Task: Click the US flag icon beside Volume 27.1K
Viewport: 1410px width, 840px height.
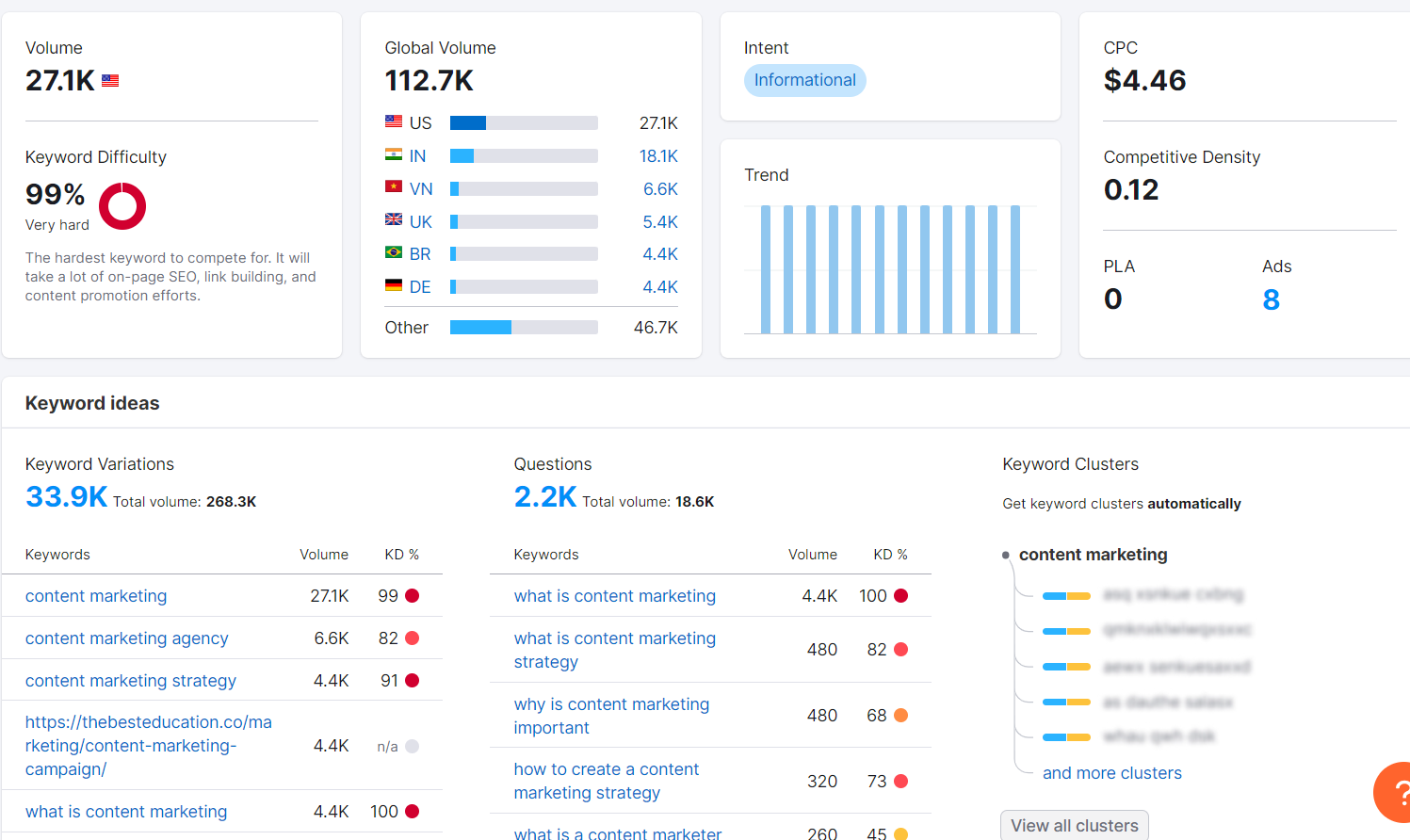Action: pos(110,81)
